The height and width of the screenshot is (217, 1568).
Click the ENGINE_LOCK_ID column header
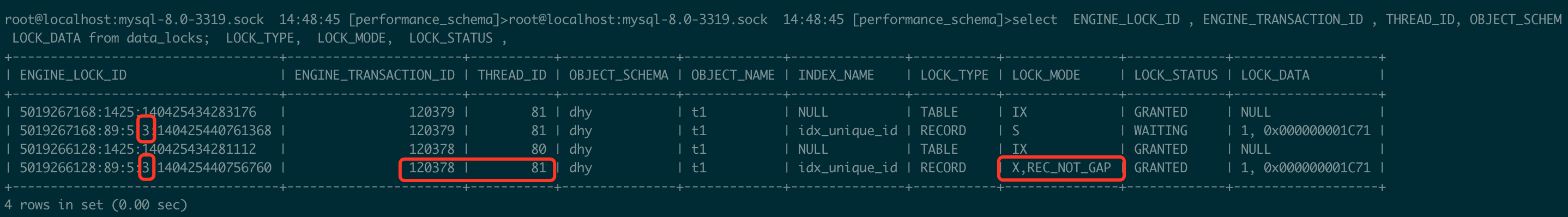click(73, 75)
